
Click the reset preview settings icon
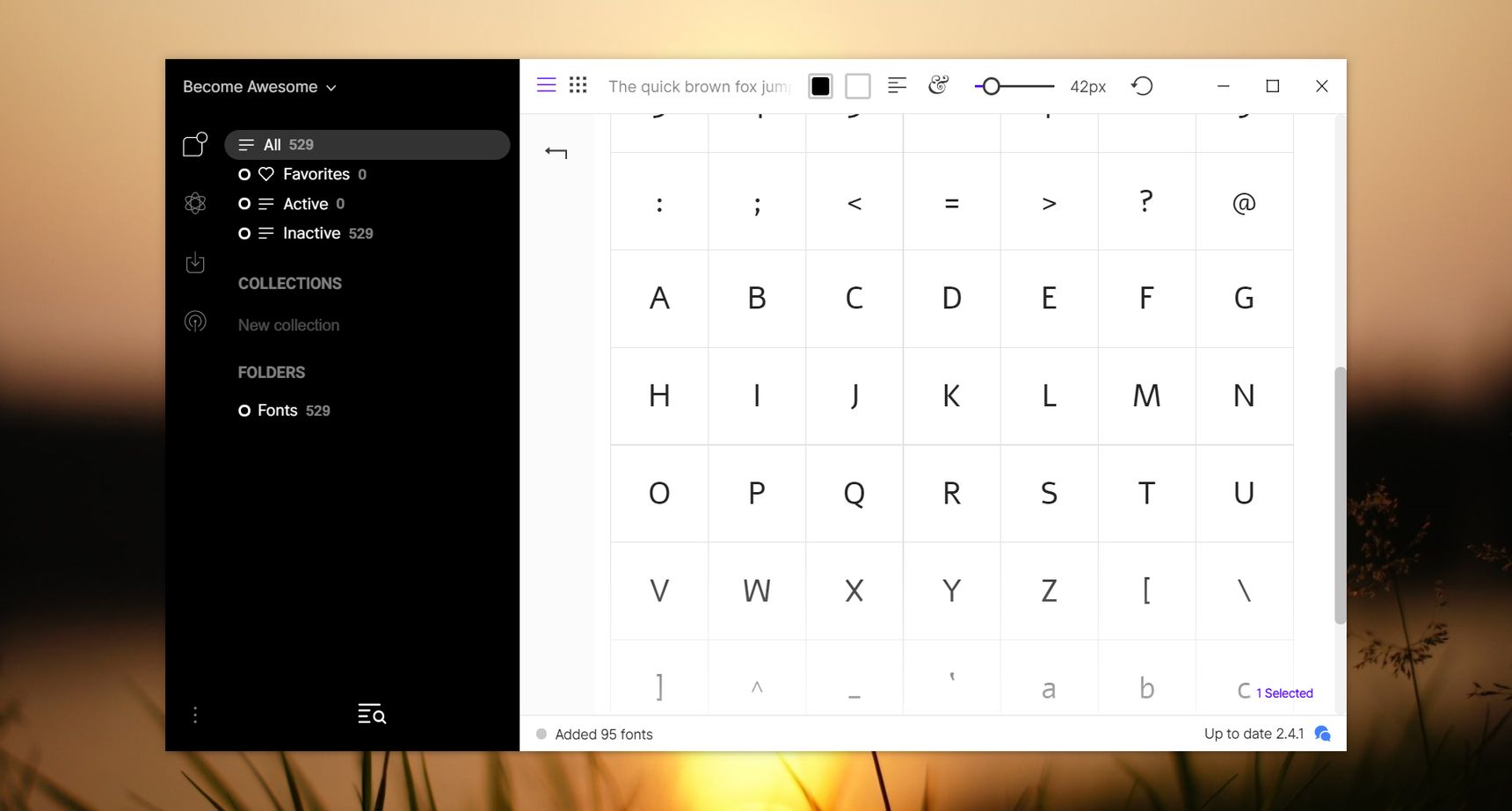coord(1142,86)
